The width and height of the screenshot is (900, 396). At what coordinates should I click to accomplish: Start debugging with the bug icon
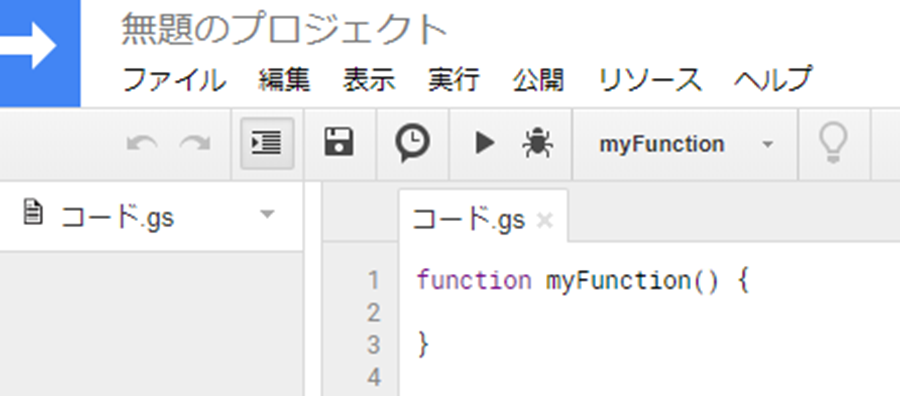tap(538, 143)
